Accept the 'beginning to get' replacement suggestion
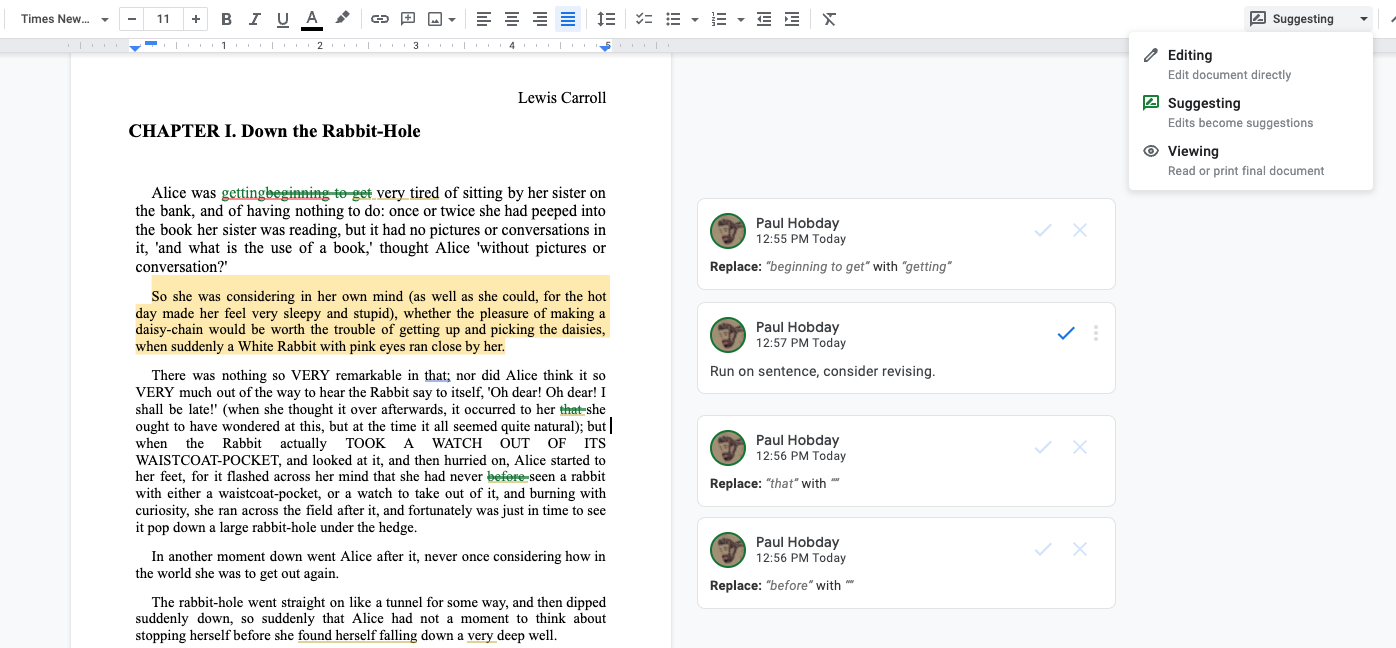The image size is (1396, 648). 1043,230
